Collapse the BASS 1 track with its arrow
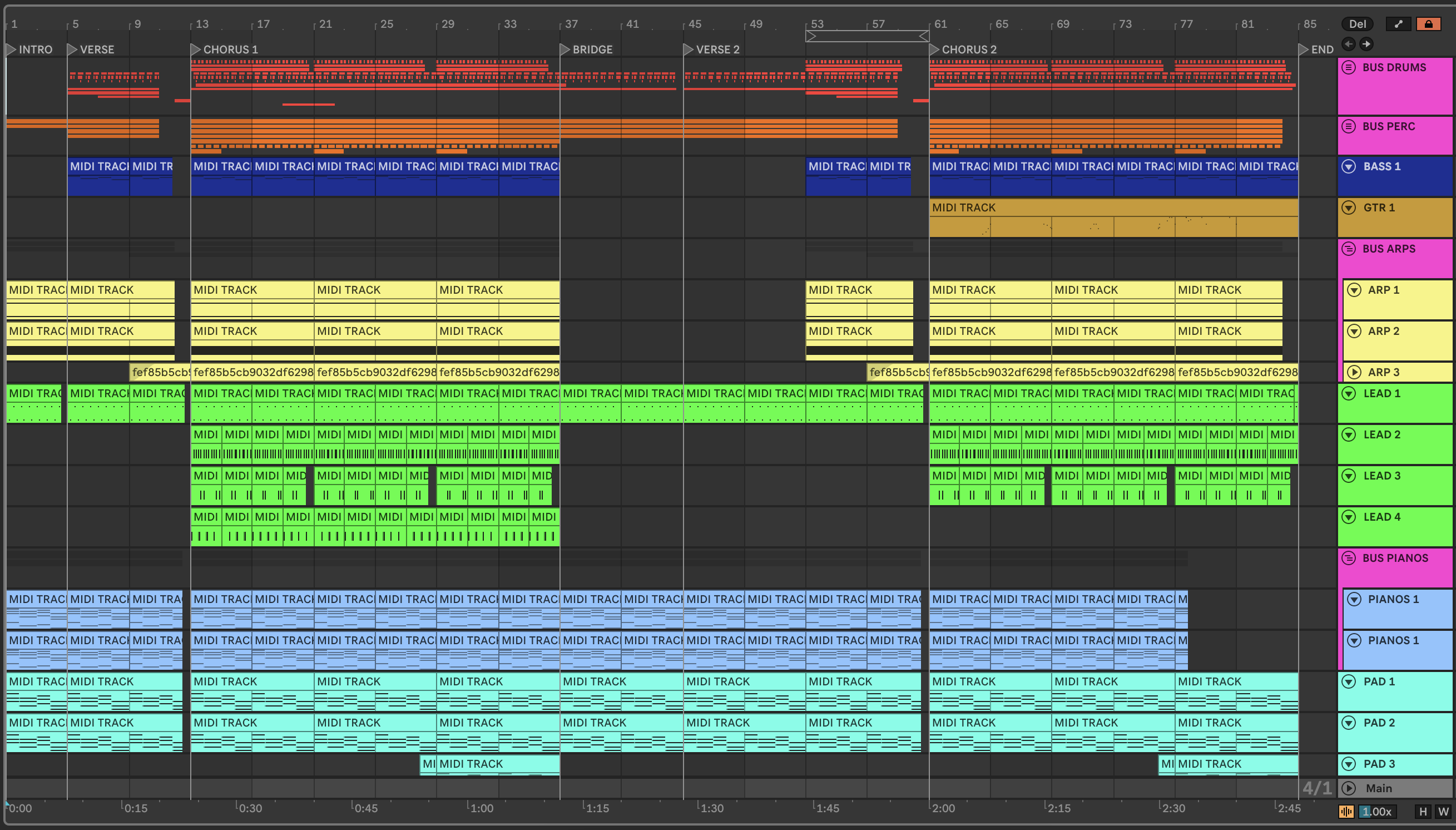Screen dimensions: 1456x830 point(1348,166)
